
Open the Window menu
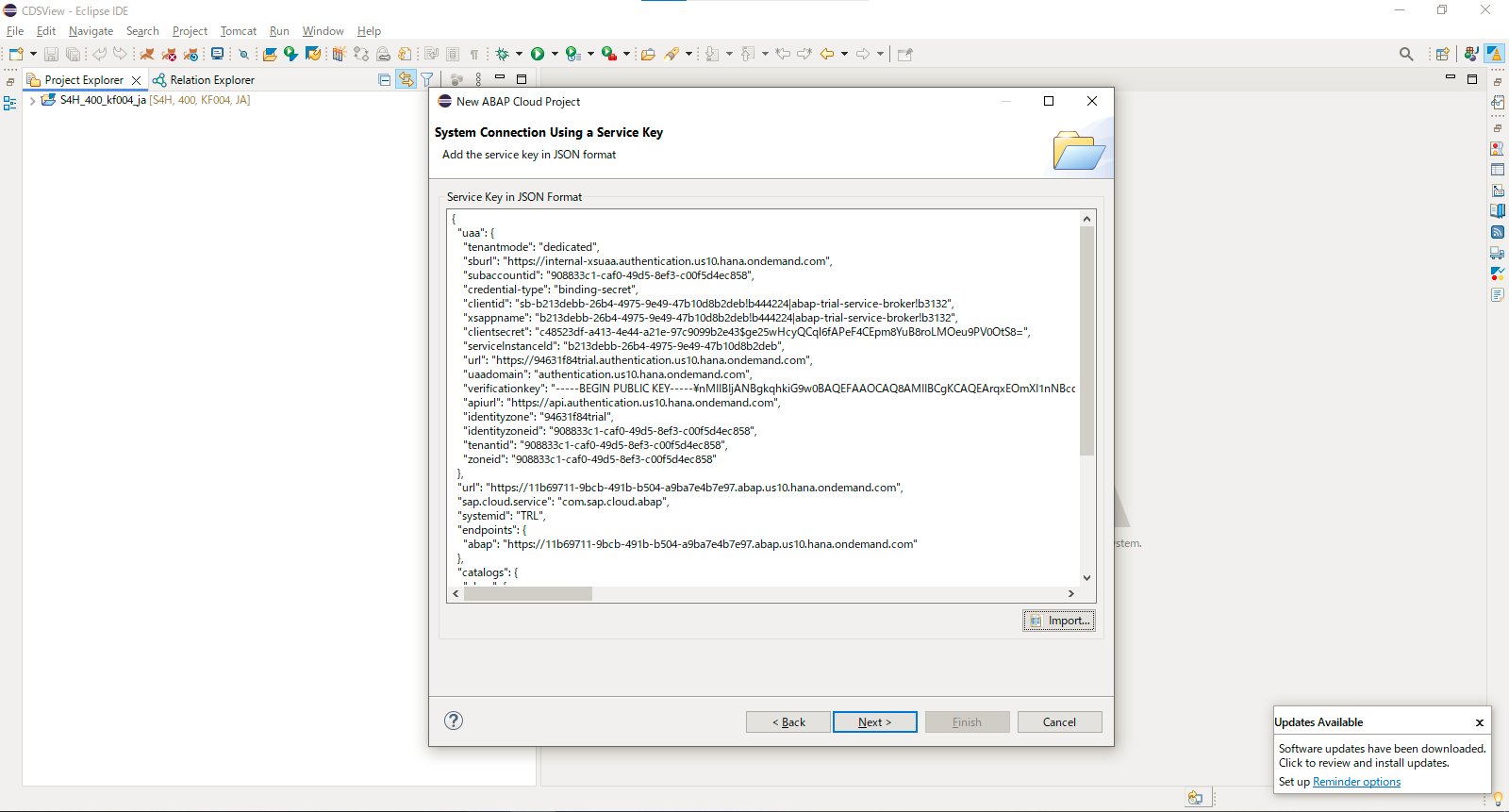(323, 31)
